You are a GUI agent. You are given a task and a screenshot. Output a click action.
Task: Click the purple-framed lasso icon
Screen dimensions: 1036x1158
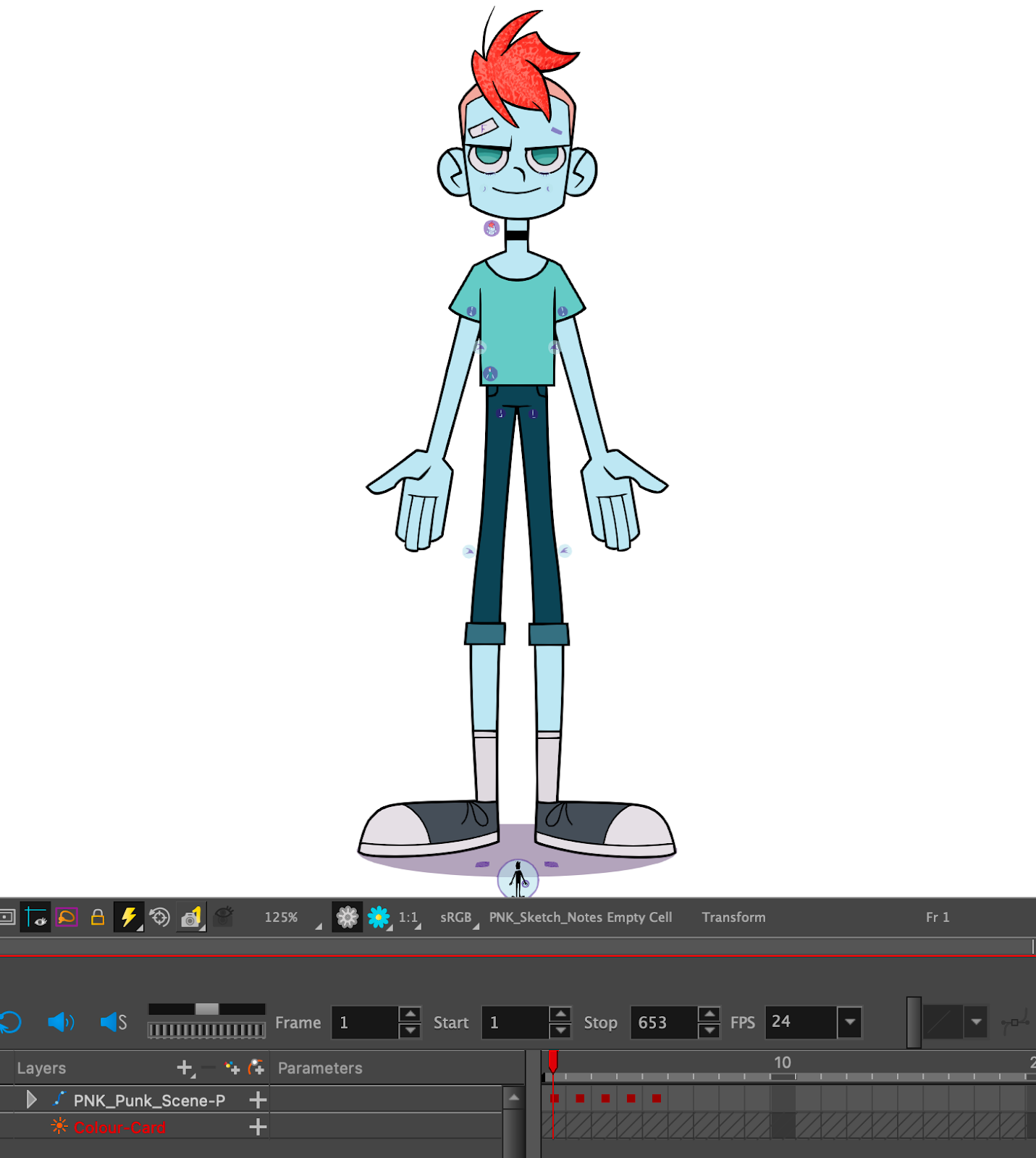(x=67, y=917)
